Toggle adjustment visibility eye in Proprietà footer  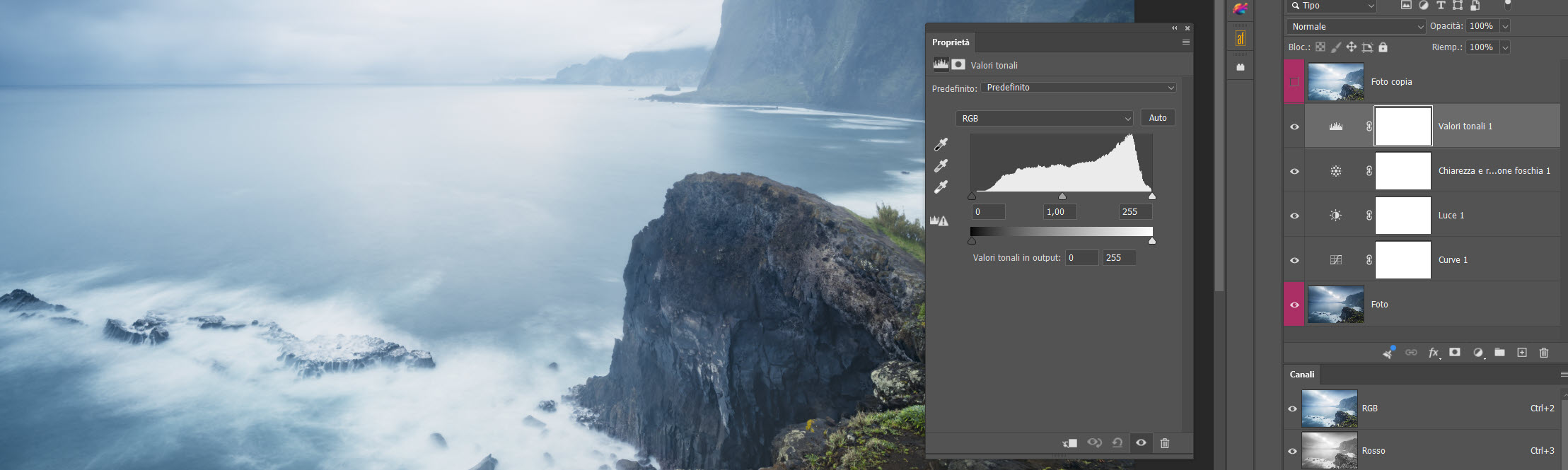click(x=1141, y=443)
